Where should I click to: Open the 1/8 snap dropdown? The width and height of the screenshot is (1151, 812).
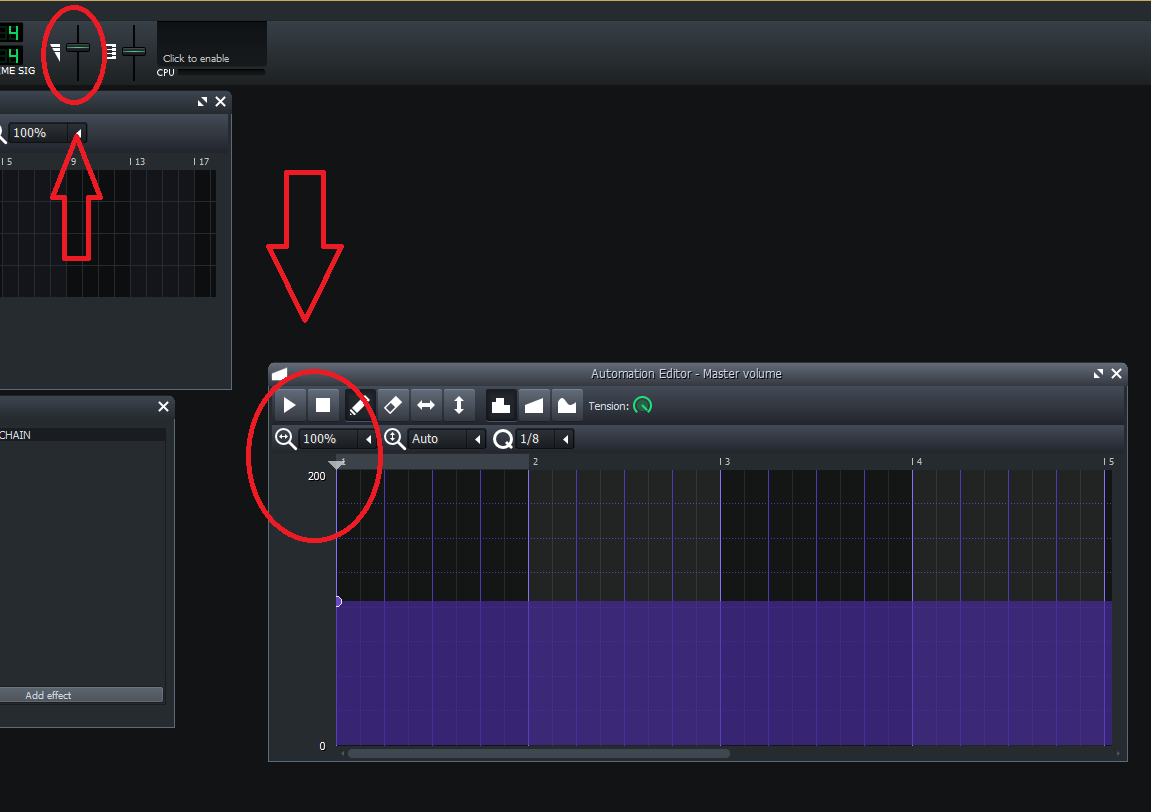tap(564, 438)
